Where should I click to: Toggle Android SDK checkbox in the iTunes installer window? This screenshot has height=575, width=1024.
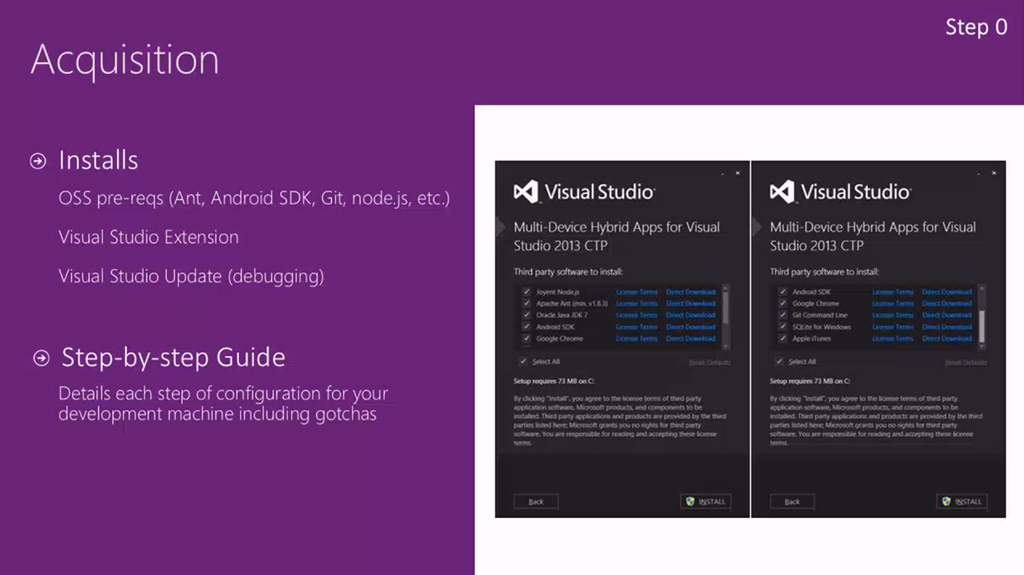782,292
